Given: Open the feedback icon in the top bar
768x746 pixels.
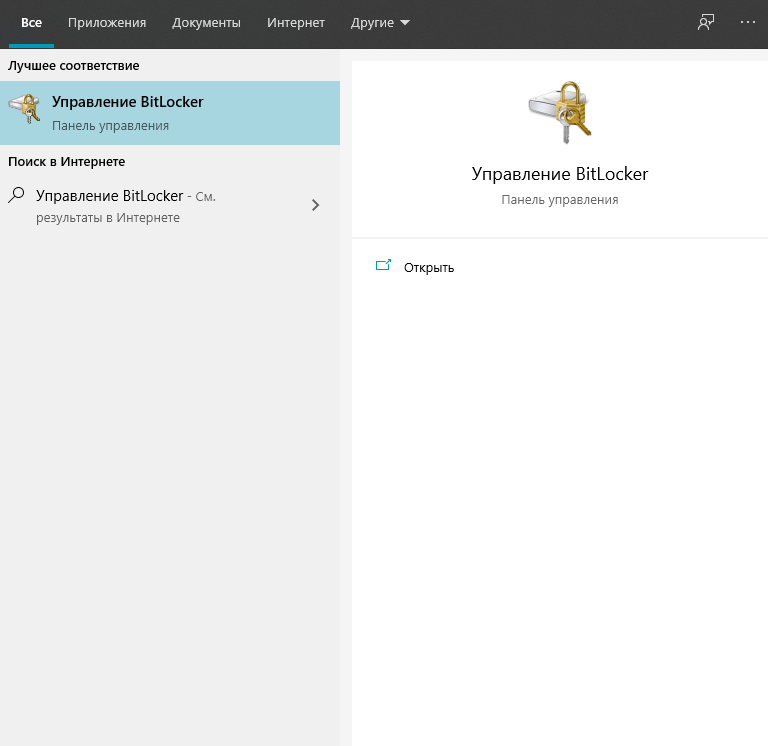Looking at the screenshot, I should click(706, 22).
